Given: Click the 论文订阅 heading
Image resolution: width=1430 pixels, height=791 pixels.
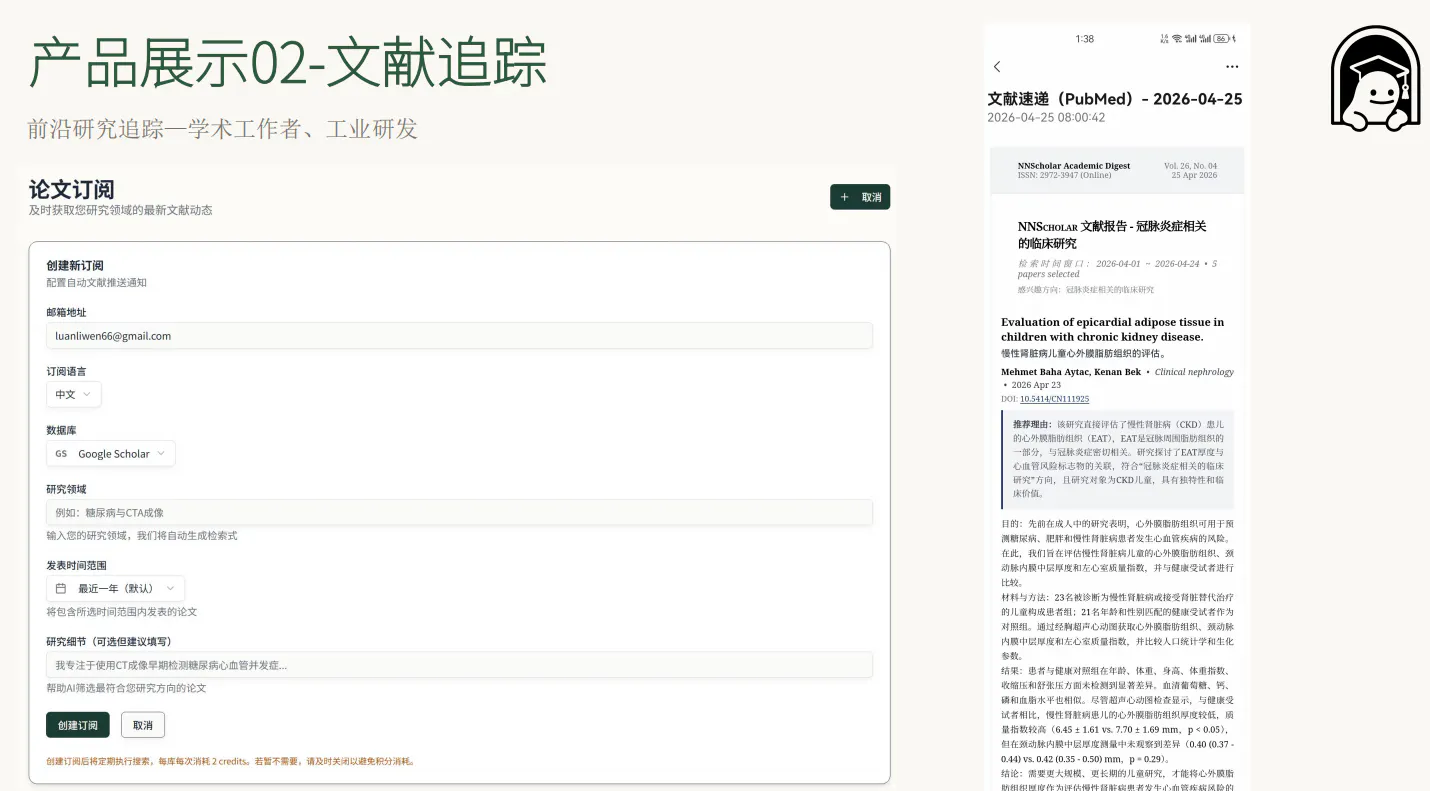Looking at the screenshot, I should (71, 189).
